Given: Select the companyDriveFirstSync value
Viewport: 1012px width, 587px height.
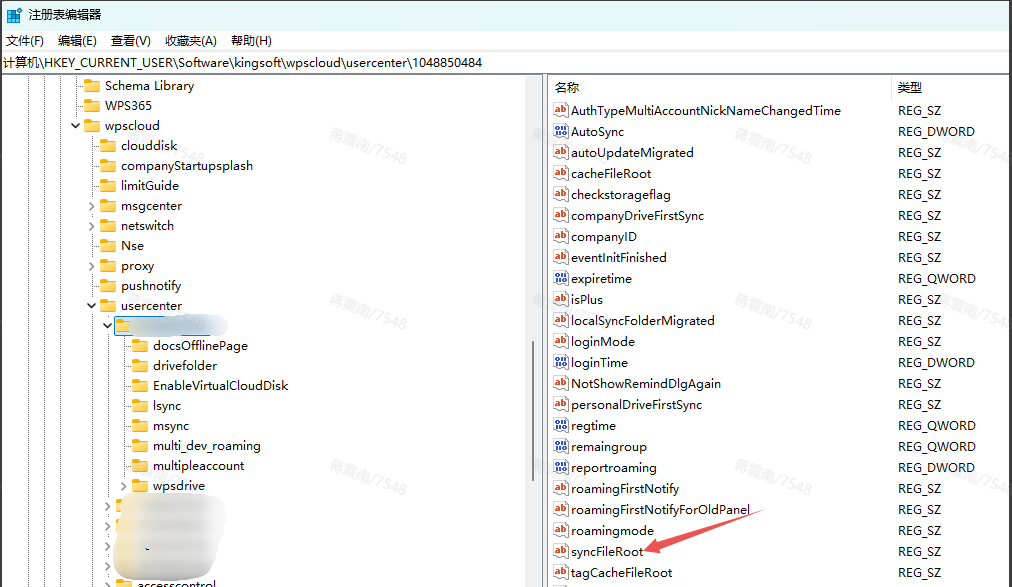Looking at the screenshot, I should click(638, 216).
